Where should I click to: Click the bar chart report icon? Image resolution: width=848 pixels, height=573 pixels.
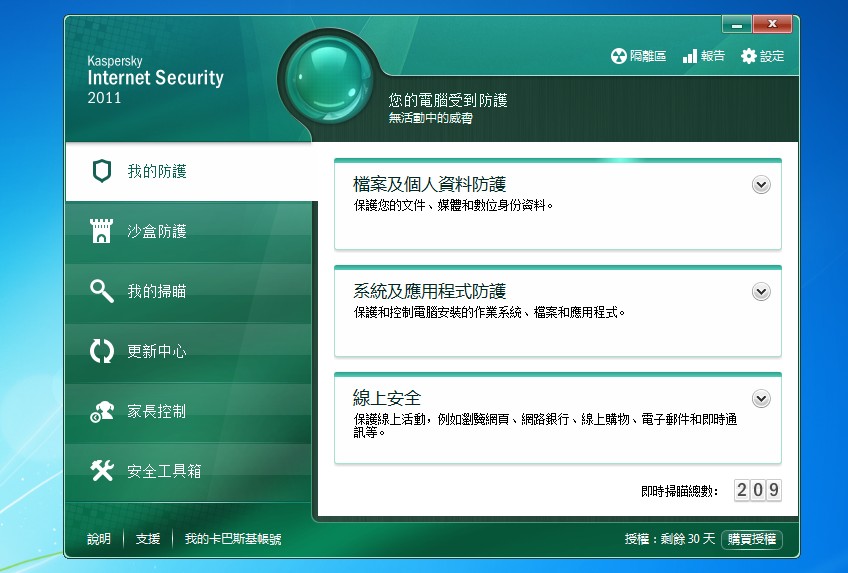690,56
